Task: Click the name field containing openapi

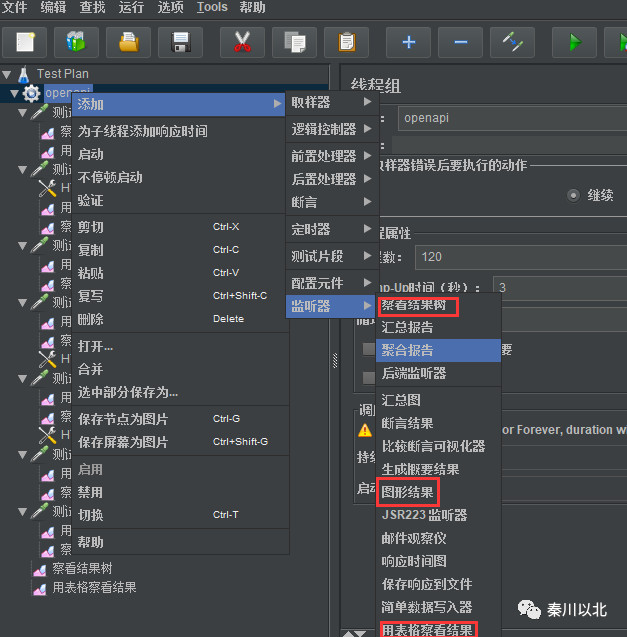Action: 512,118
